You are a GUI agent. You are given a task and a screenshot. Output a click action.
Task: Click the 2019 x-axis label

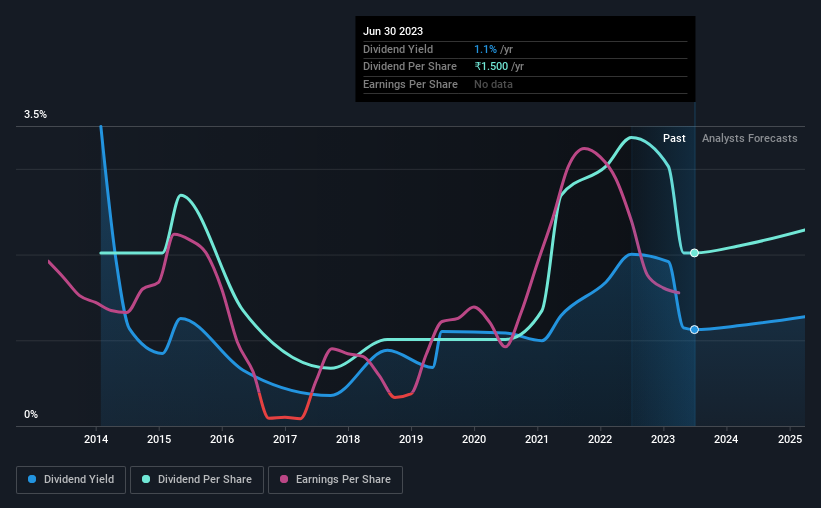pyautogui.click(x=411, y=439)
